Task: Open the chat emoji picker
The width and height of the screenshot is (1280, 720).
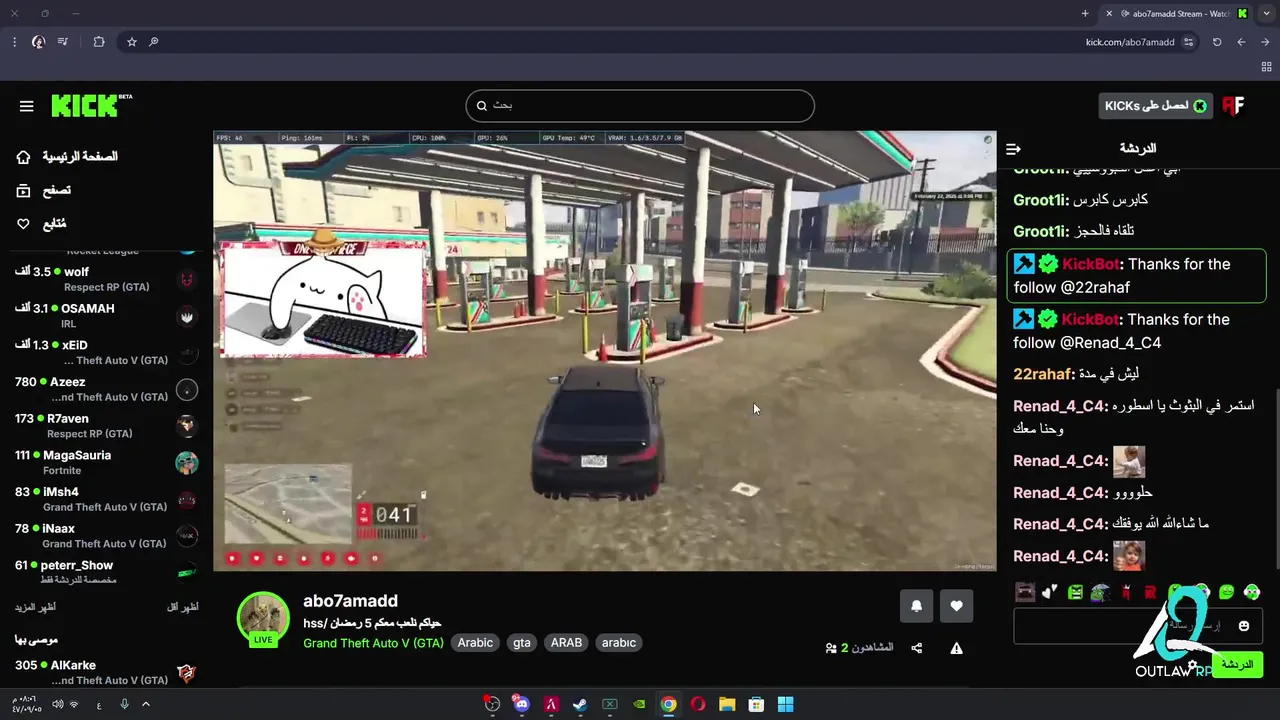Action: pyautogui.click(x=1244, y=626)
